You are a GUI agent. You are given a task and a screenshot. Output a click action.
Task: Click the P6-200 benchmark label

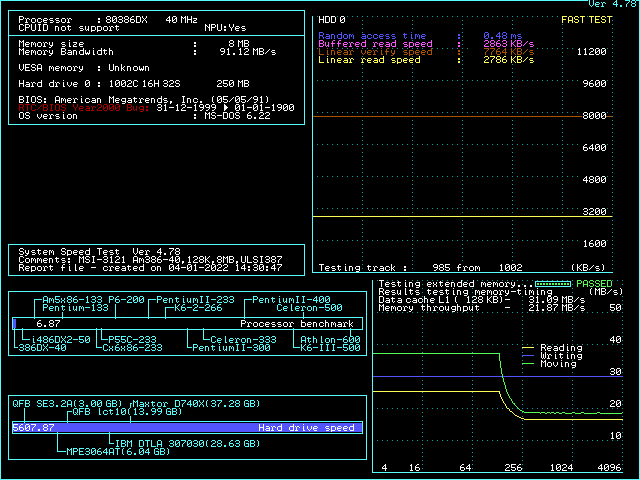(126, 300)
